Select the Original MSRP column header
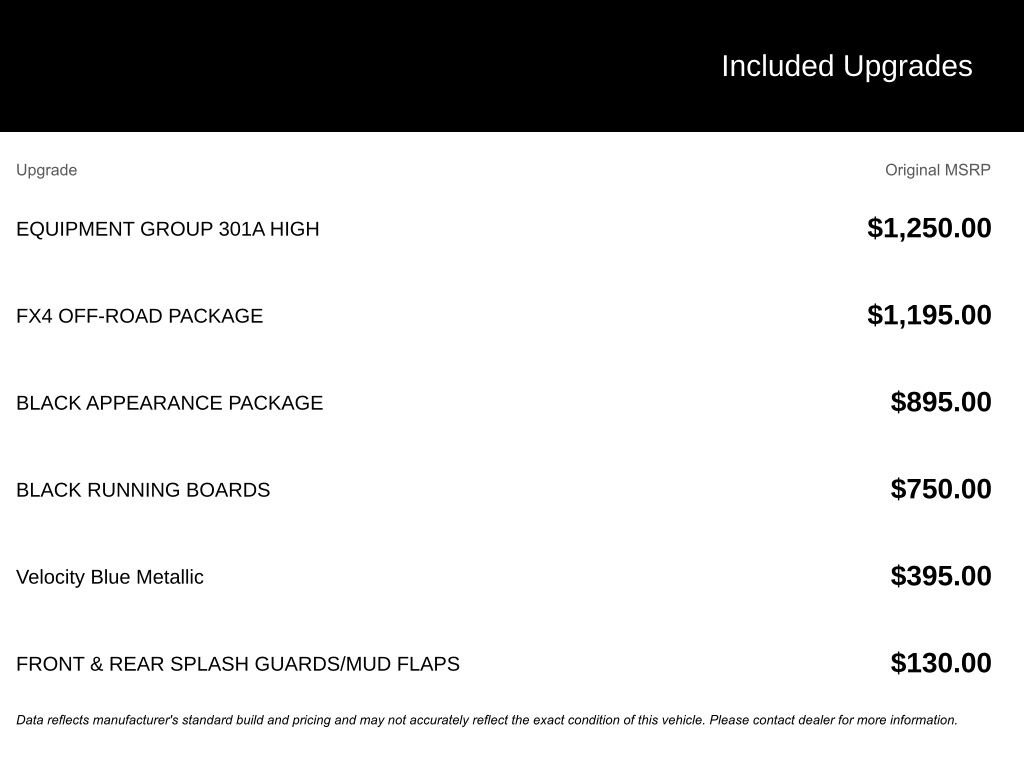The height and width of the screenshot is (768, 1024). click(x=937, y=170)
